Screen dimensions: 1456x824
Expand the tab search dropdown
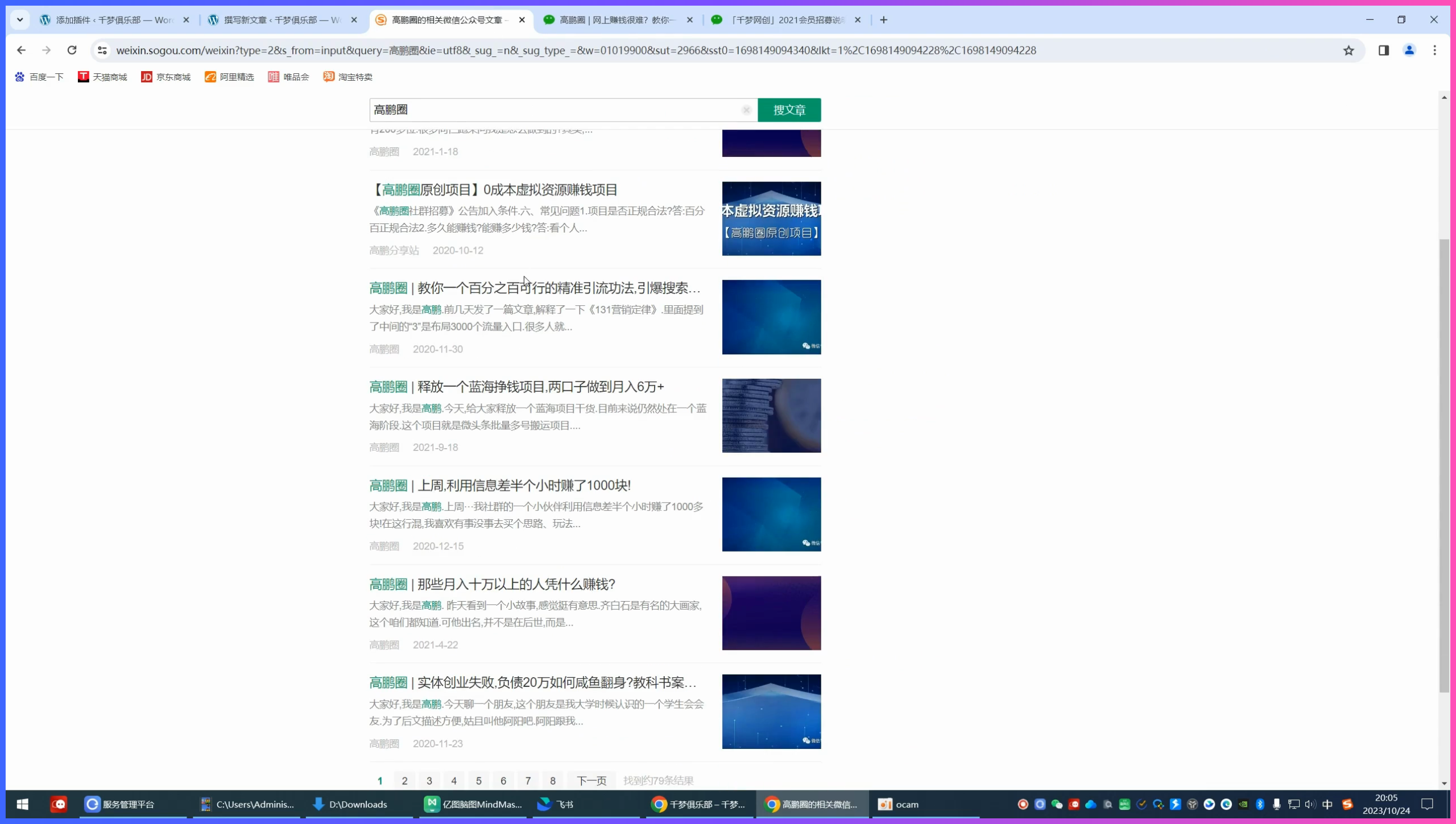click(x=20, y=20)
